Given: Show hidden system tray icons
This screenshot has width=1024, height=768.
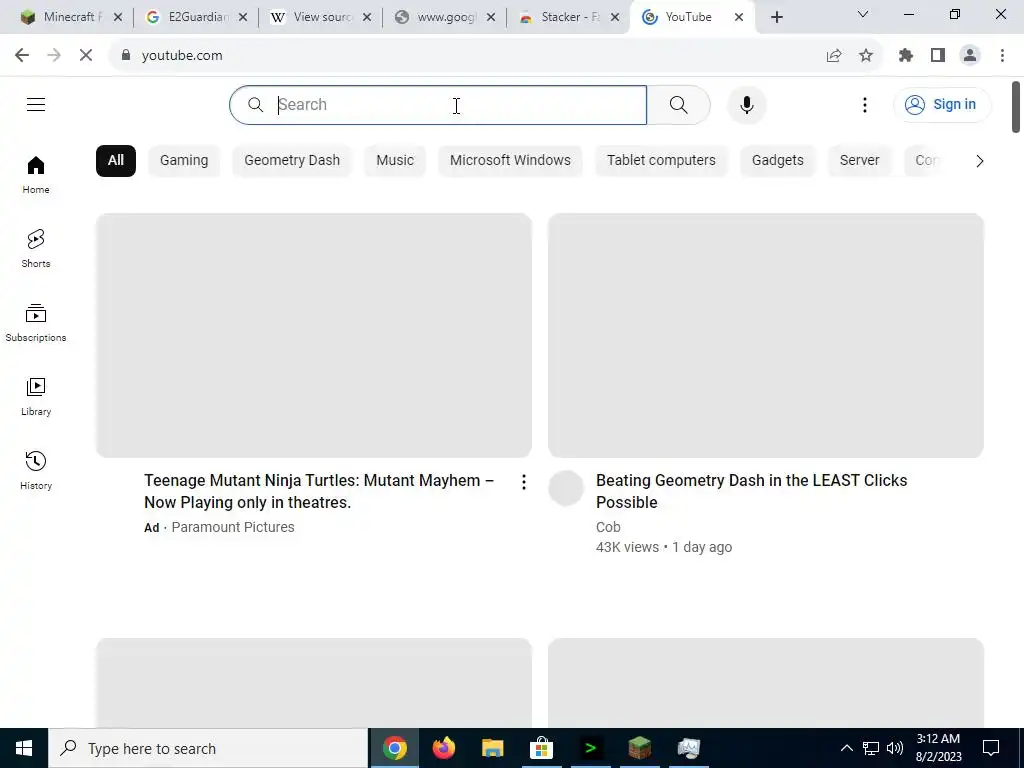Looking at the screenshot, I should pos(846,748).
